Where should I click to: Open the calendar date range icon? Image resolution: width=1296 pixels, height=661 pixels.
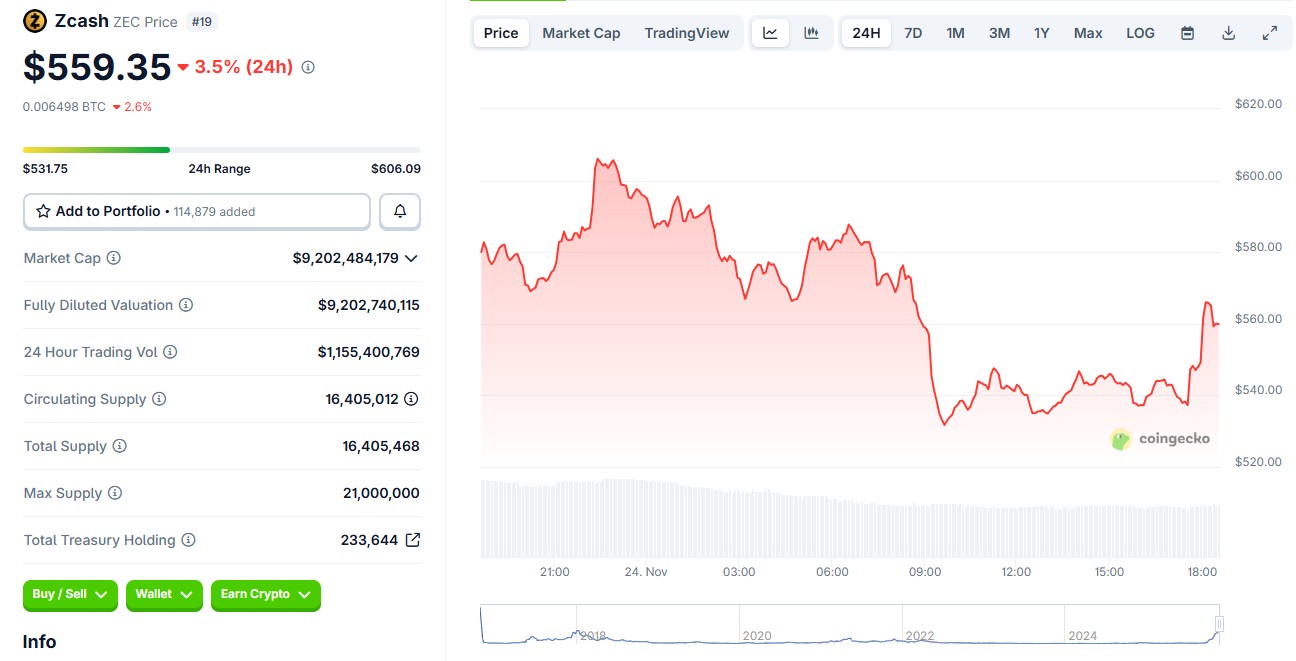click(1187, 32)
